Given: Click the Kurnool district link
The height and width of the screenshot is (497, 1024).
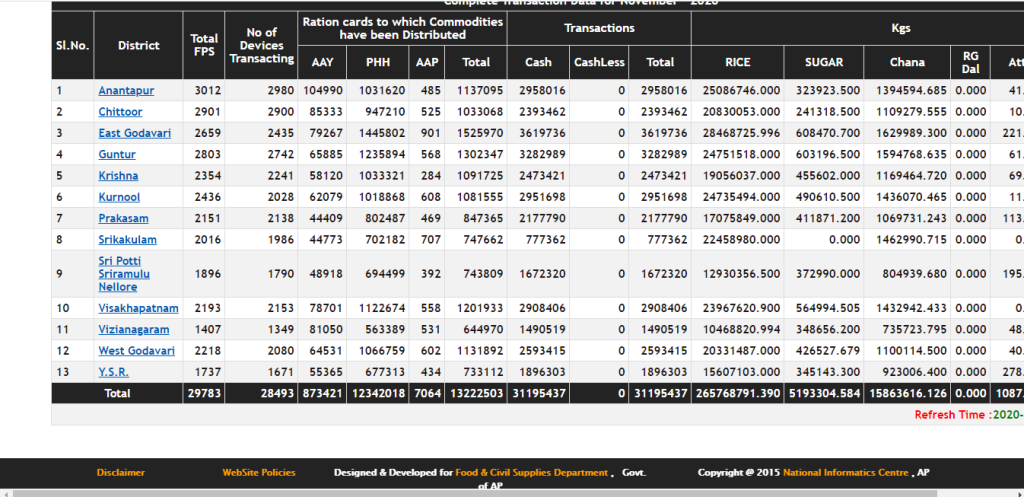Looking at the screenshot, I should (119, 197).
